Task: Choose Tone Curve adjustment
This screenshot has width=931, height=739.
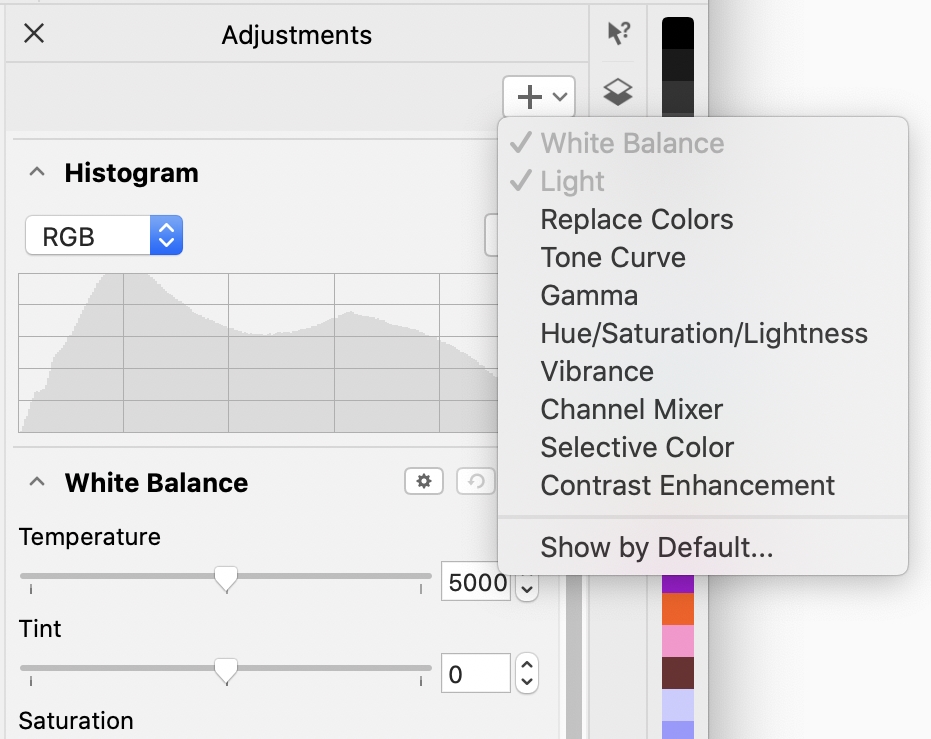Action: pos(613,258)
